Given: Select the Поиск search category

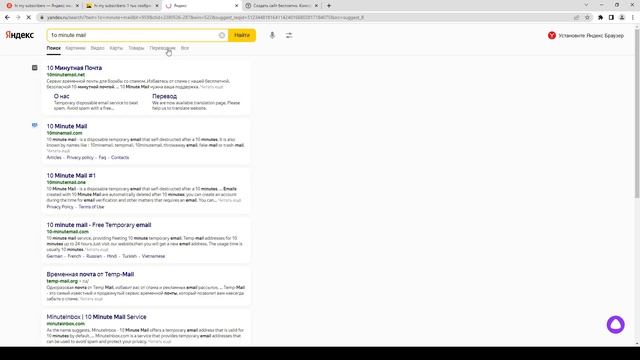Looking at the screenshot, I should [x=53, y=48].
